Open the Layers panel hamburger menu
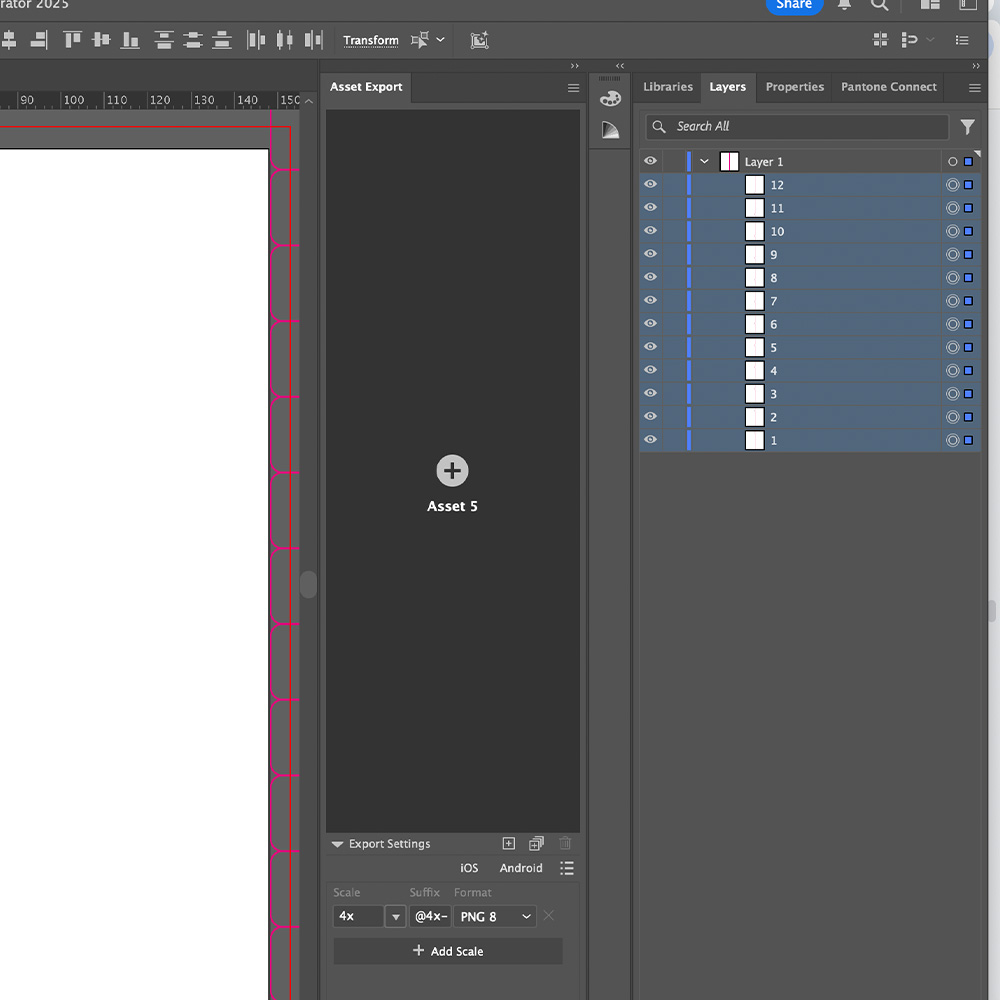The image size is (1000, 1000). (974, 88)
